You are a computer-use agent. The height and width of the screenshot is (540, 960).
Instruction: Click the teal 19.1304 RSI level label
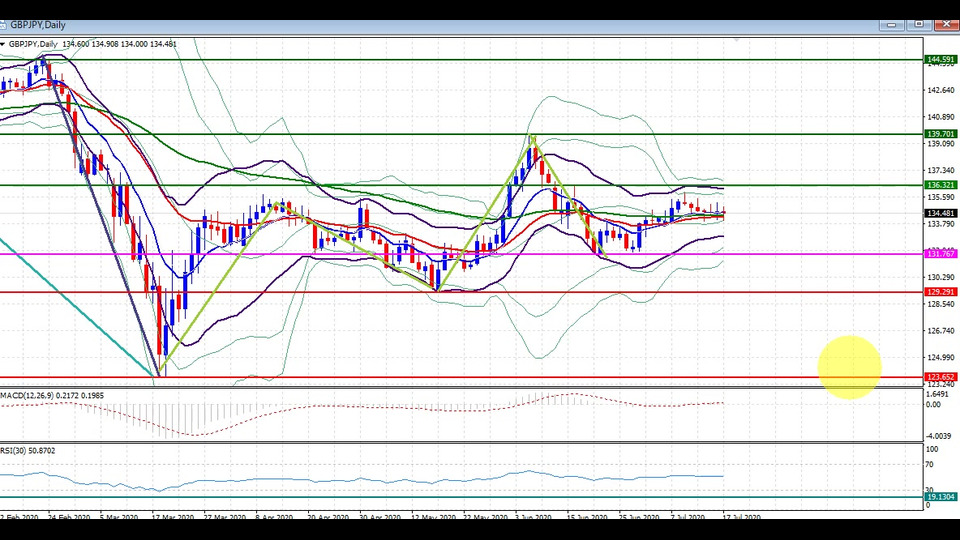[940, 497]
